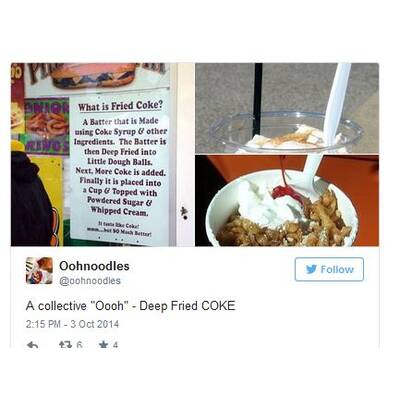Click the tweet text about Deep Fried COKE
The image size is (400, 400).
pos(131,306)
